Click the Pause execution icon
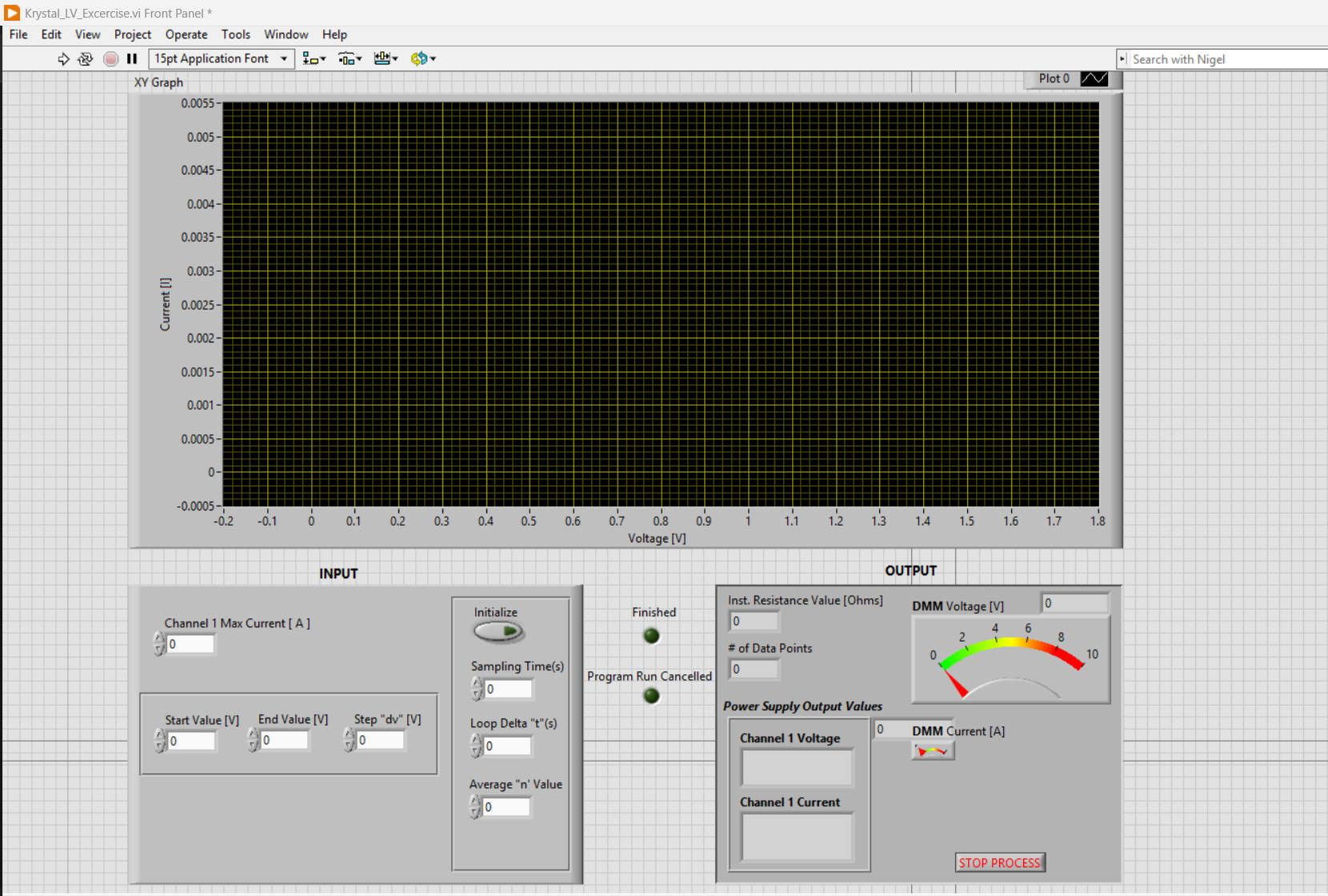This screenshot has height=896, width=1328. (132, 58)
